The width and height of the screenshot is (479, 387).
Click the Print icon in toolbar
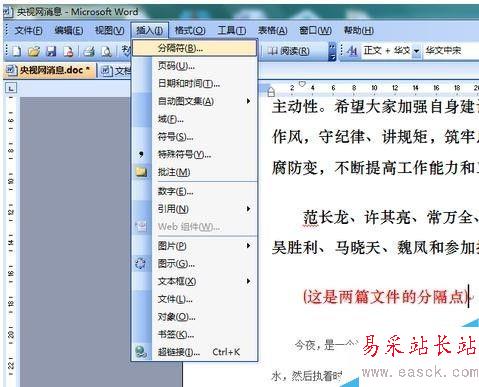[89, 51]
